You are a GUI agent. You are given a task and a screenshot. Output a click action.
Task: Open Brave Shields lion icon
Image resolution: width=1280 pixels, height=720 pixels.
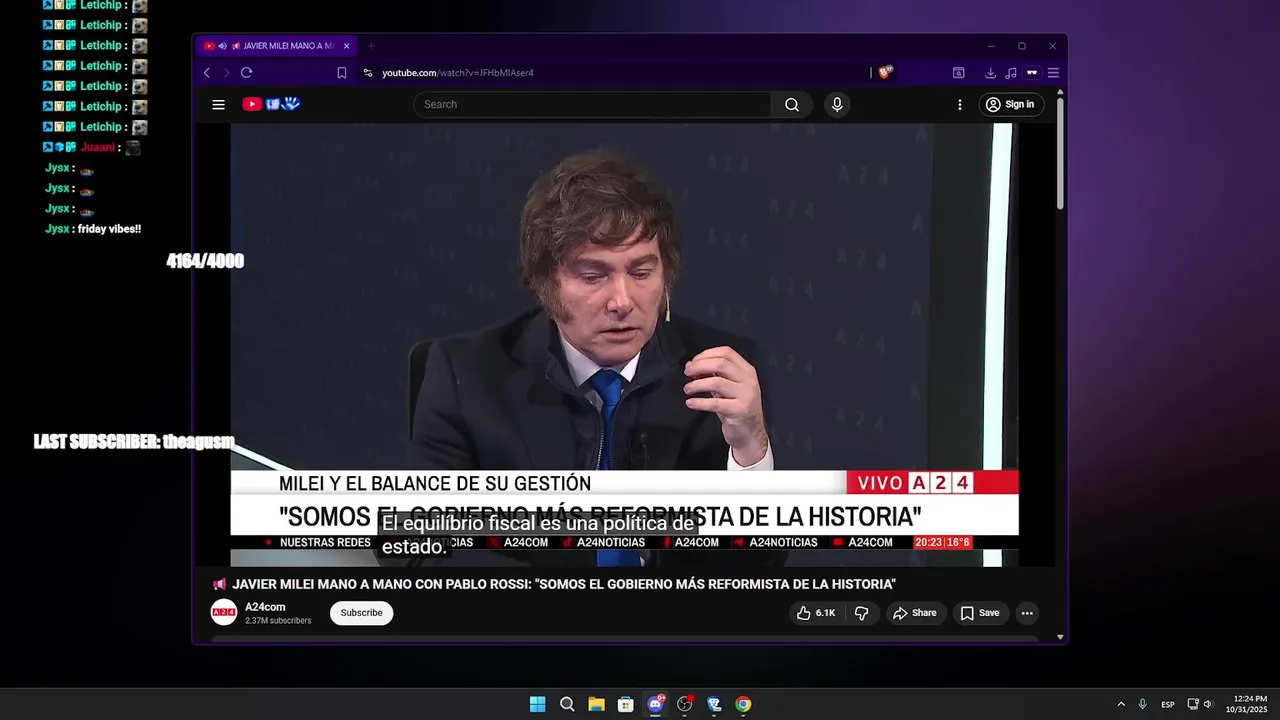click(x=885, y=72)
